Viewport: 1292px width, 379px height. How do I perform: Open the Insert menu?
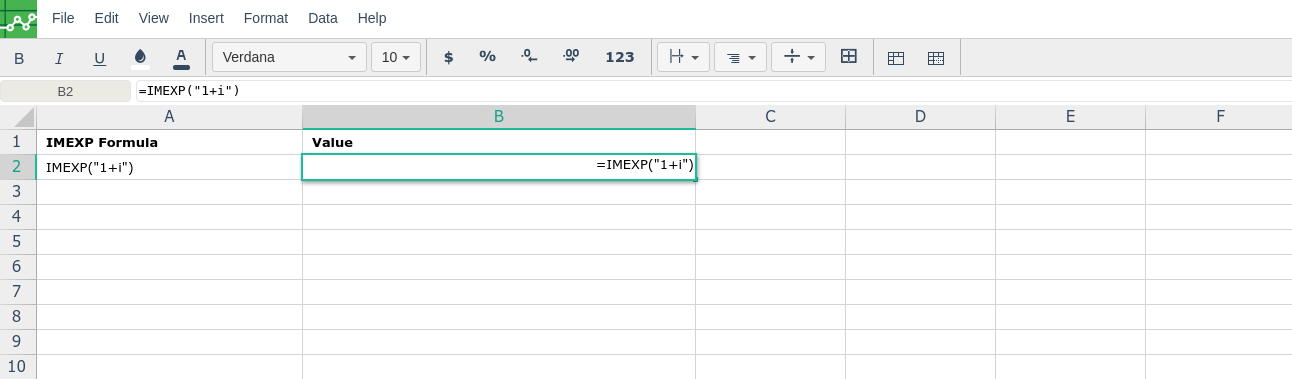pyautogui.click(x=206, y=18)
